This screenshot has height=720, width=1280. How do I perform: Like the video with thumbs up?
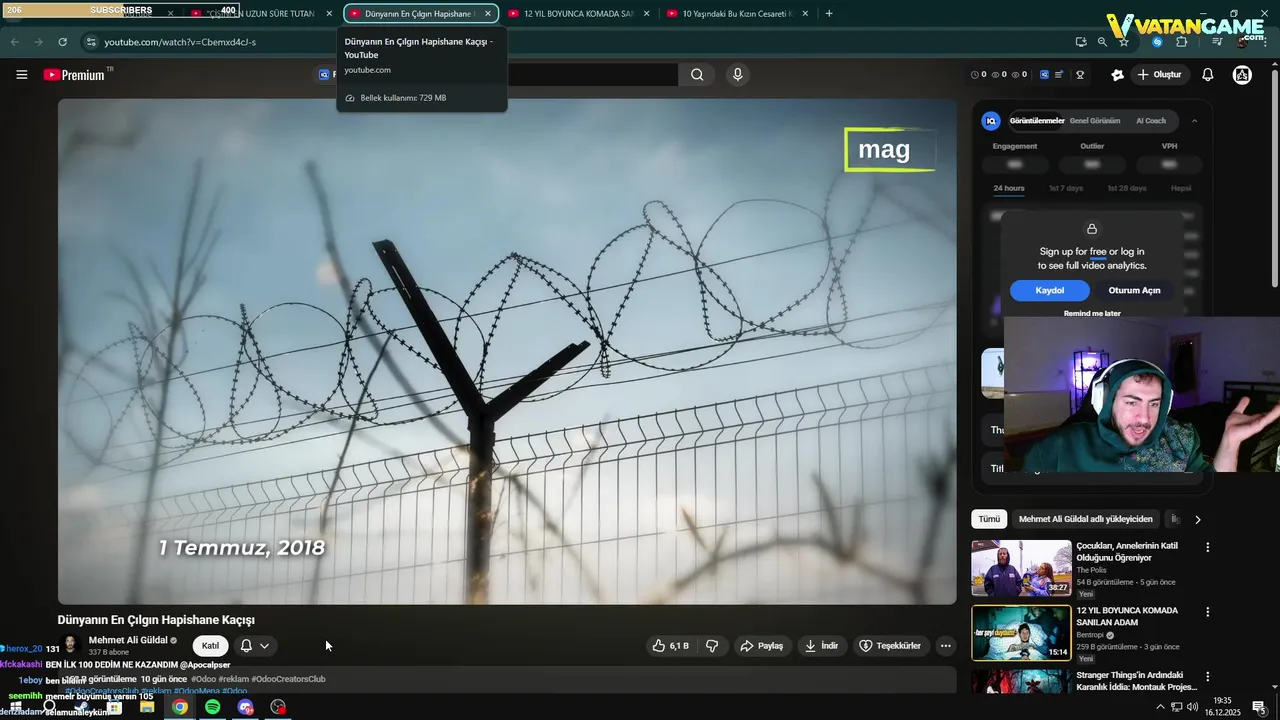pyautogui.click(x=670, y=646)
